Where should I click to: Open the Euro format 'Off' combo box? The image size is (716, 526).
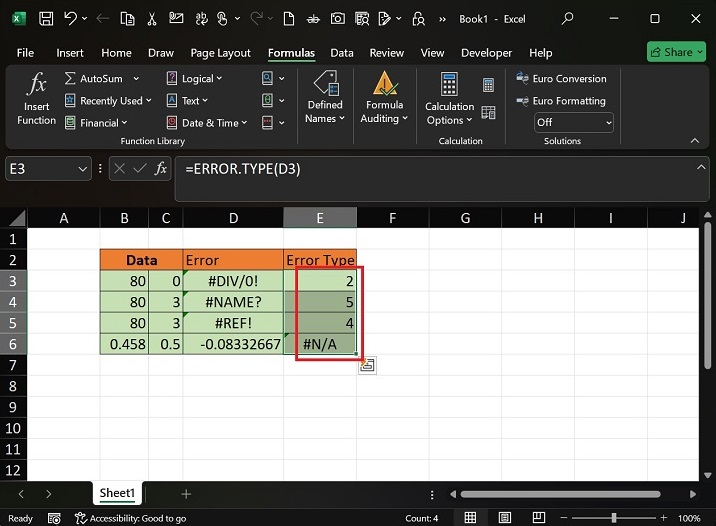click(573, 122)
